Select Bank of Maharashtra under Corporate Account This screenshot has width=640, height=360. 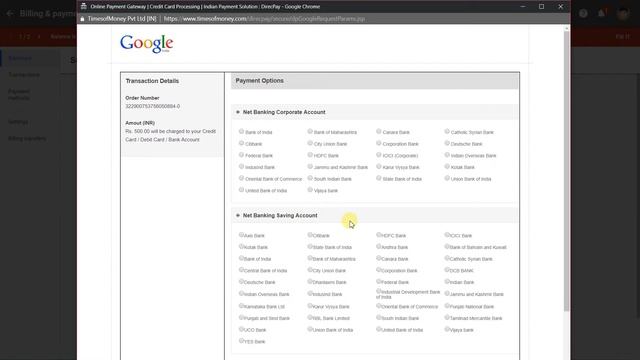[310, 131]
